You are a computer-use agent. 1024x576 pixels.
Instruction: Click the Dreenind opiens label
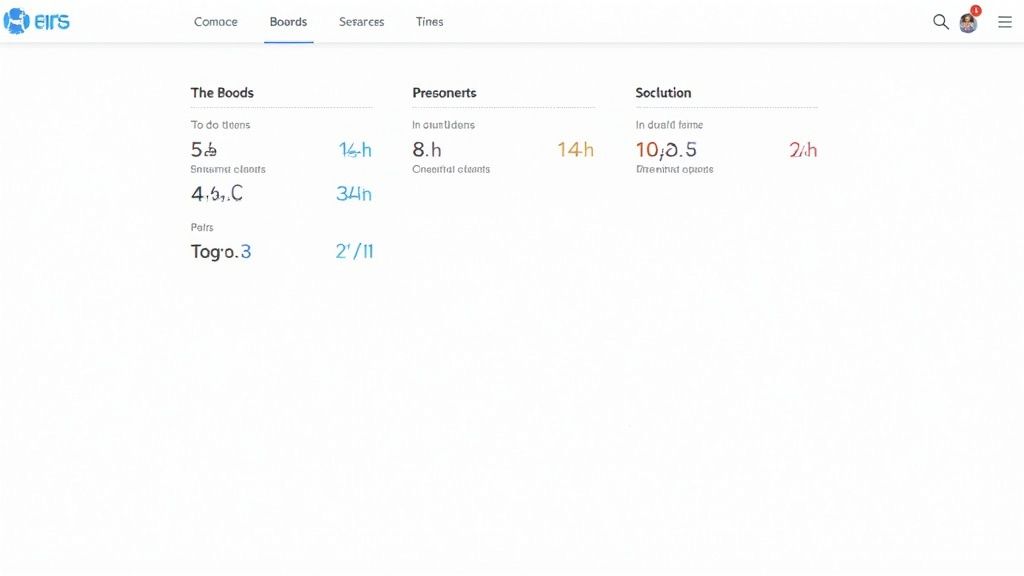click(x=675, y=169)
